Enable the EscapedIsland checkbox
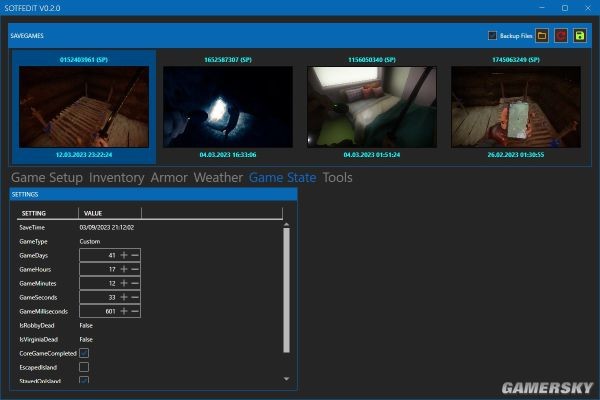The height and width of the screenshot is (400, 600). [84, 367]
